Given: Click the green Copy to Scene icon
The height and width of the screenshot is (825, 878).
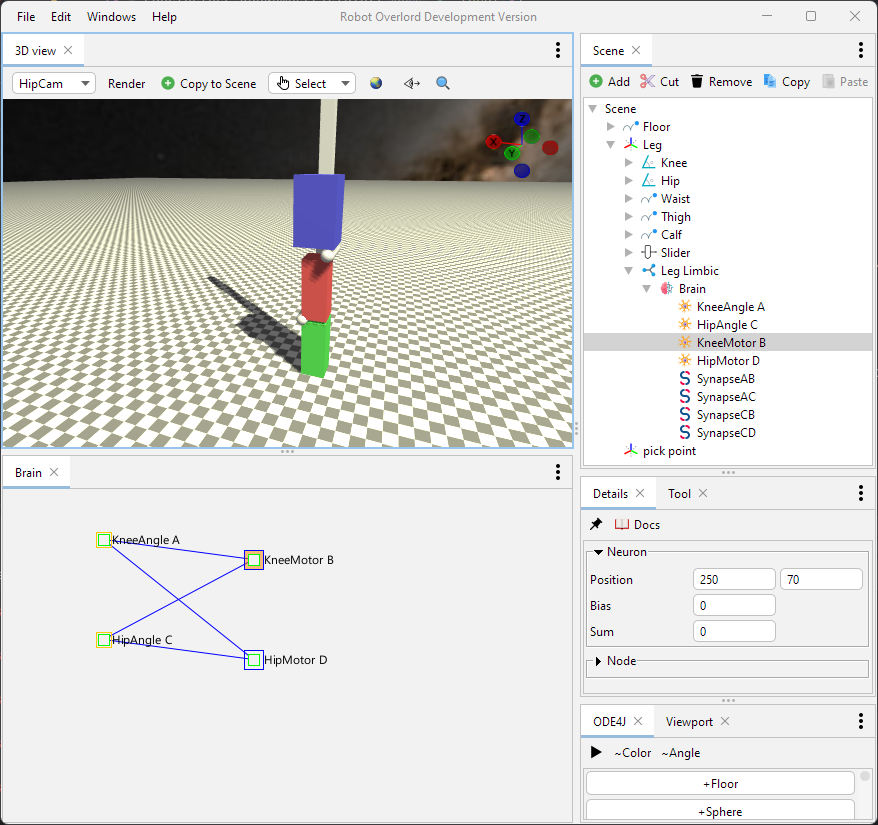Looking at the screenshot, I should click(167, 83).
